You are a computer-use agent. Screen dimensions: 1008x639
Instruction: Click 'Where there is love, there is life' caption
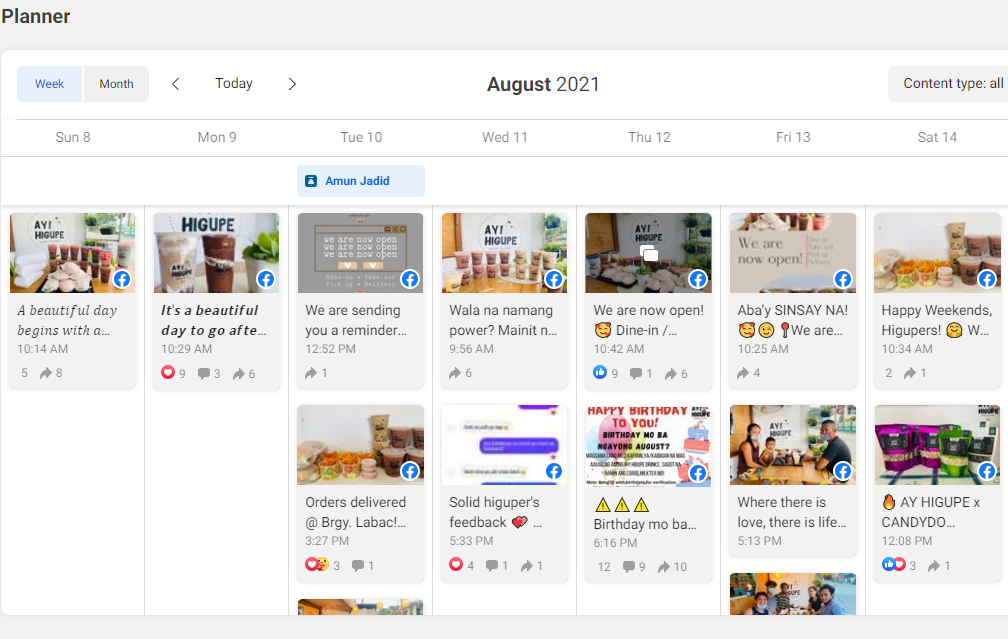(792, 512)
